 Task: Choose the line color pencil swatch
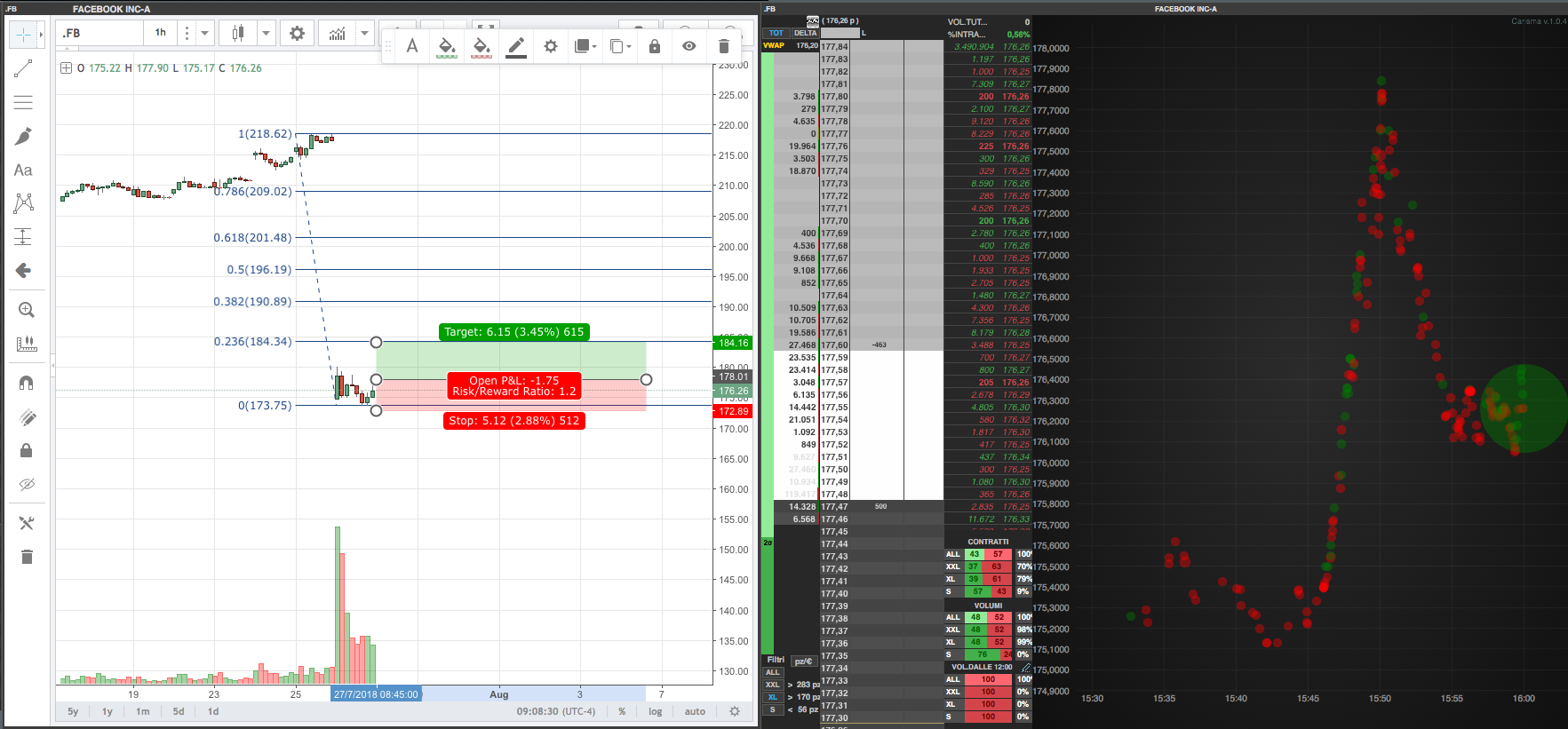[x=516, y=46]
